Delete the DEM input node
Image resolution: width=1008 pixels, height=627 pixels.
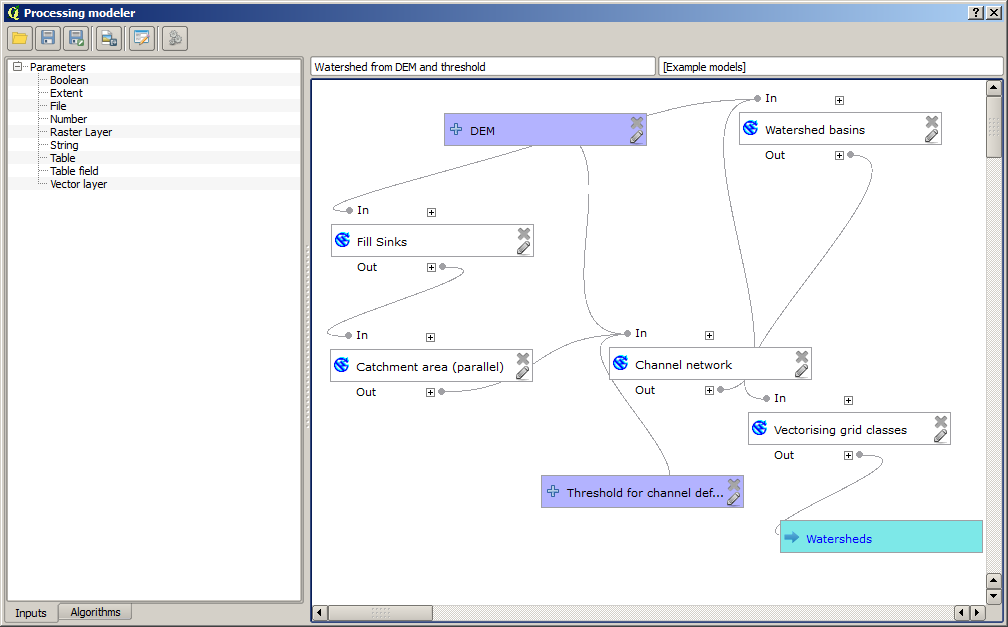pyautogui.click(x=636, y=122)
